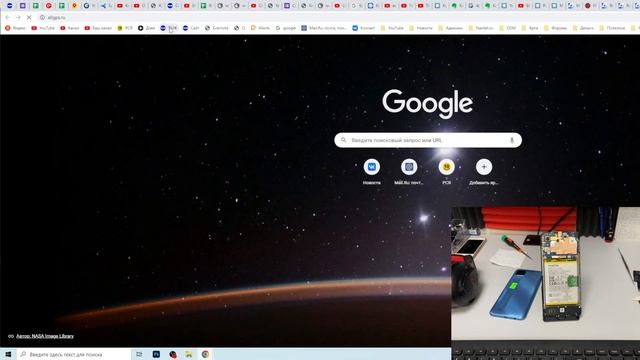The height and width of the screenshot is (360, 640).
Task: Open the PCB shortcut tile below search
Action: coord(447,171)
